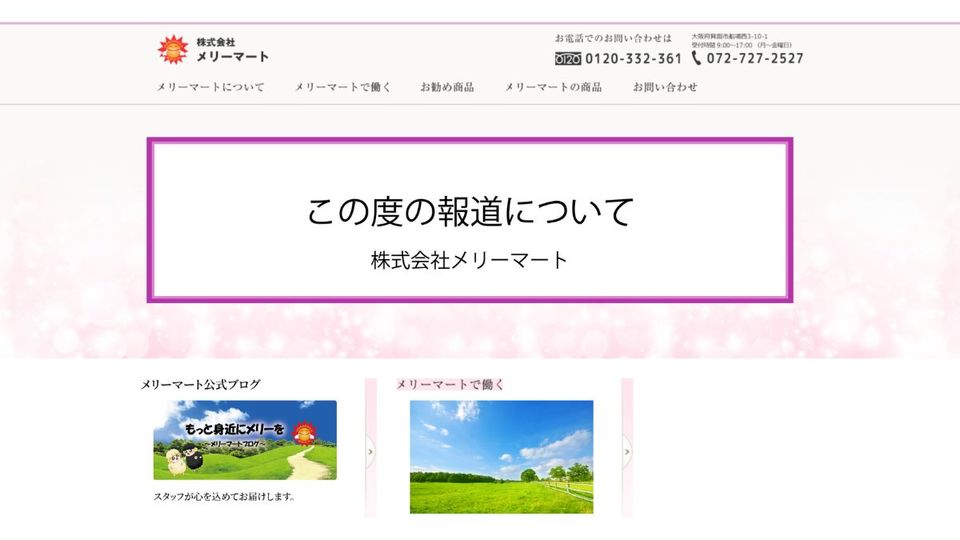
Task: Click the phone number 0120-332-361
Action: [633, 59]
